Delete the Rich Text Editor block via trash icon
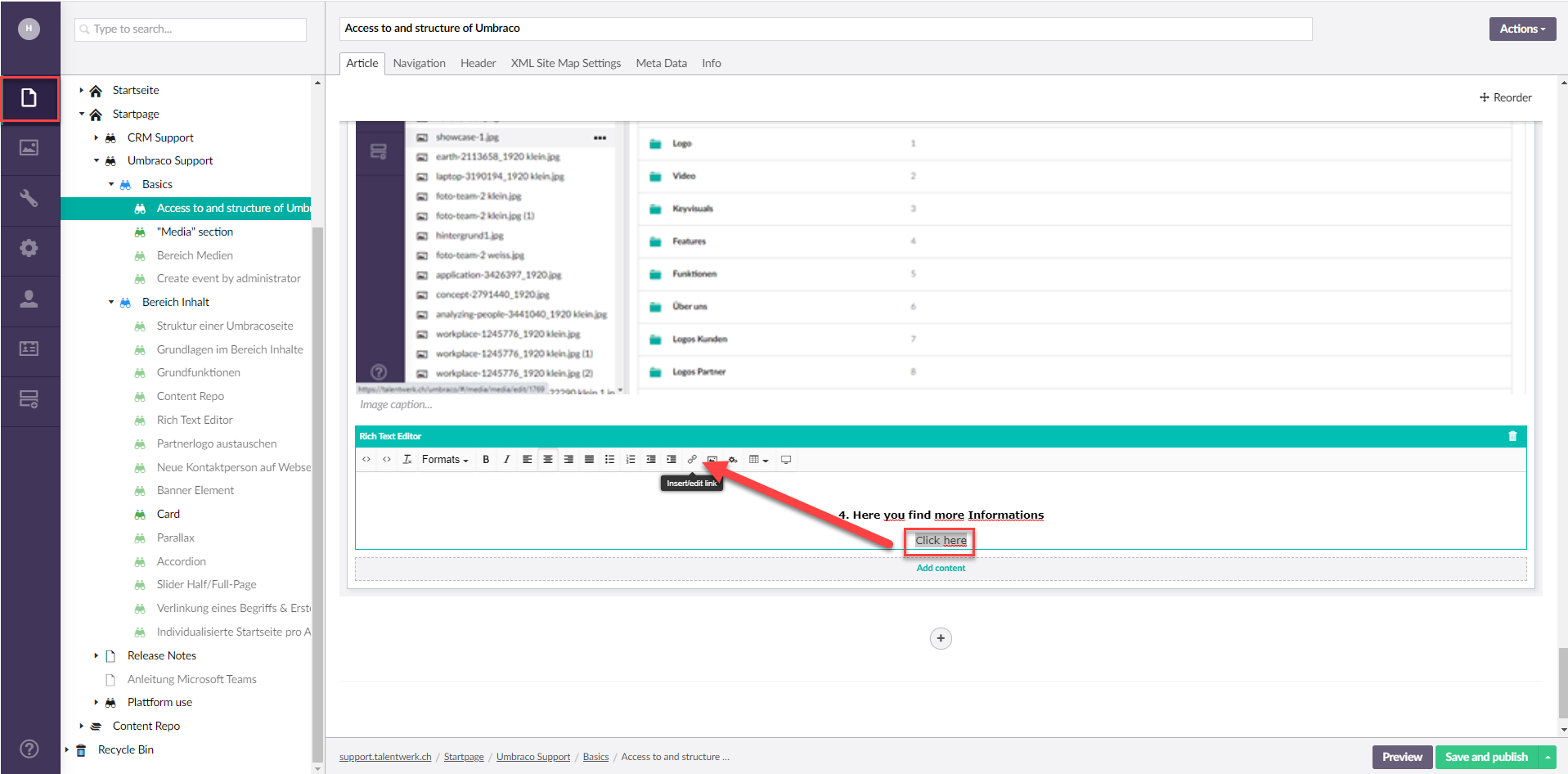 (1512, 436)
